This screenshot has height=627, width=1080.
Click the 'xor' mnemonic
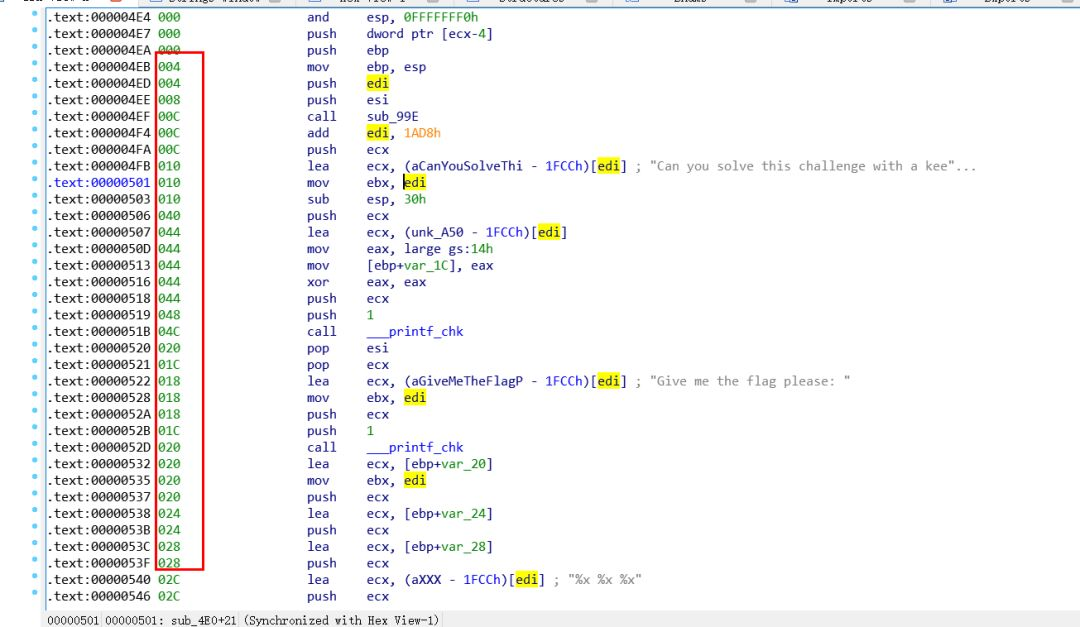click(x=318, y=282)
